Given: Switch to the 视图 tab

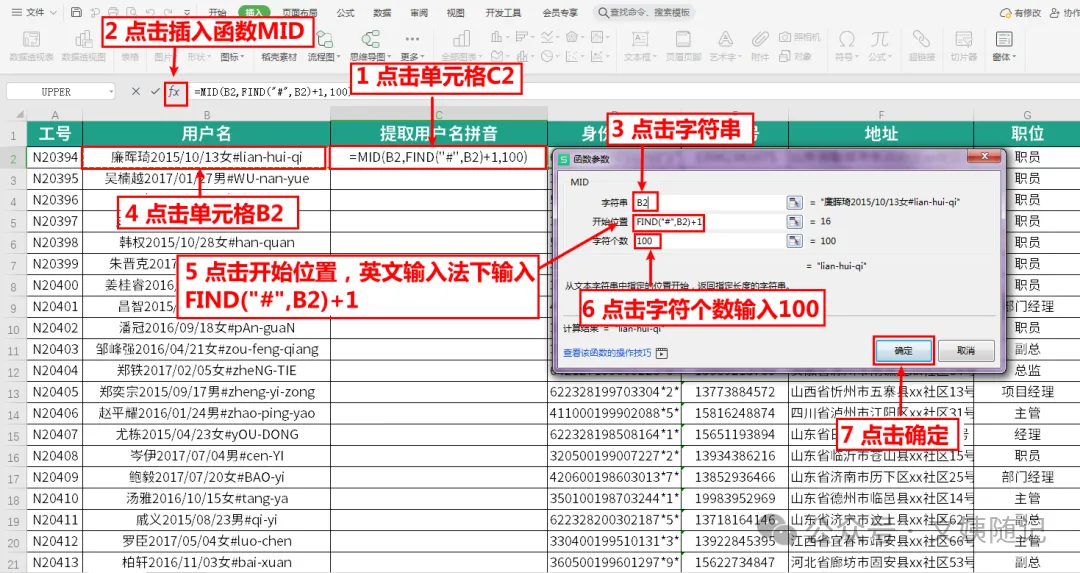Looking at the screenshot, I should [x=455, y=12].
